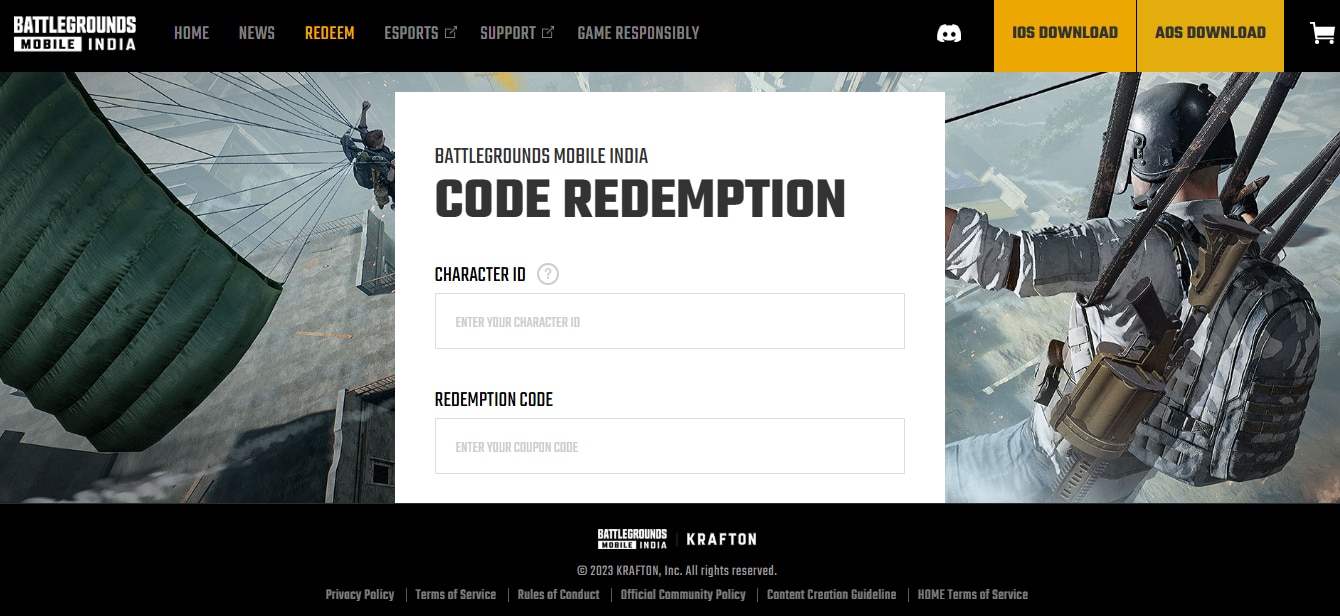Focus the Redemption Code input field

point(670,446)
